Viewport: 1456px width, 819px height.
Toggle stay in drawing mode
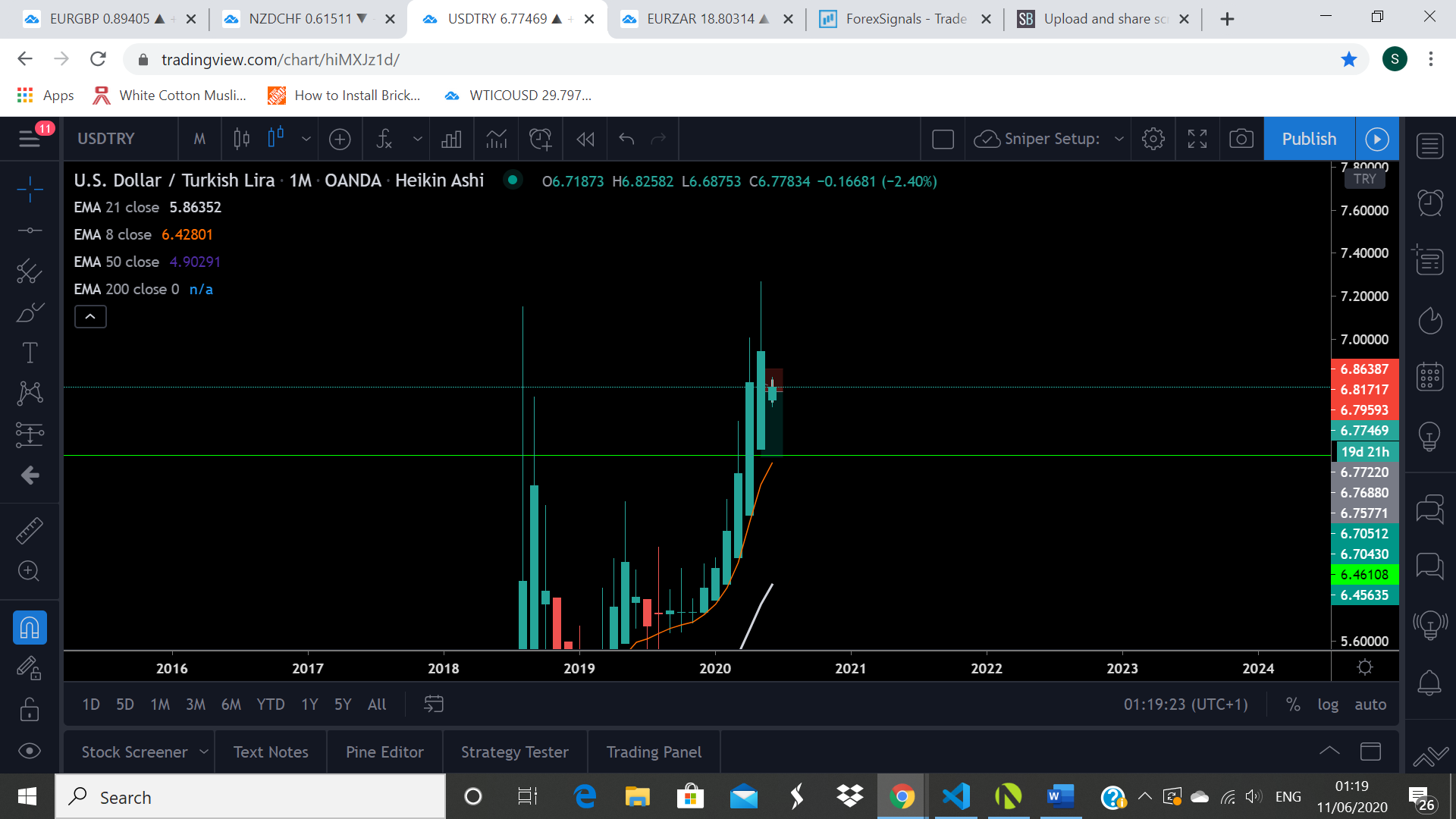click(30, 668)
